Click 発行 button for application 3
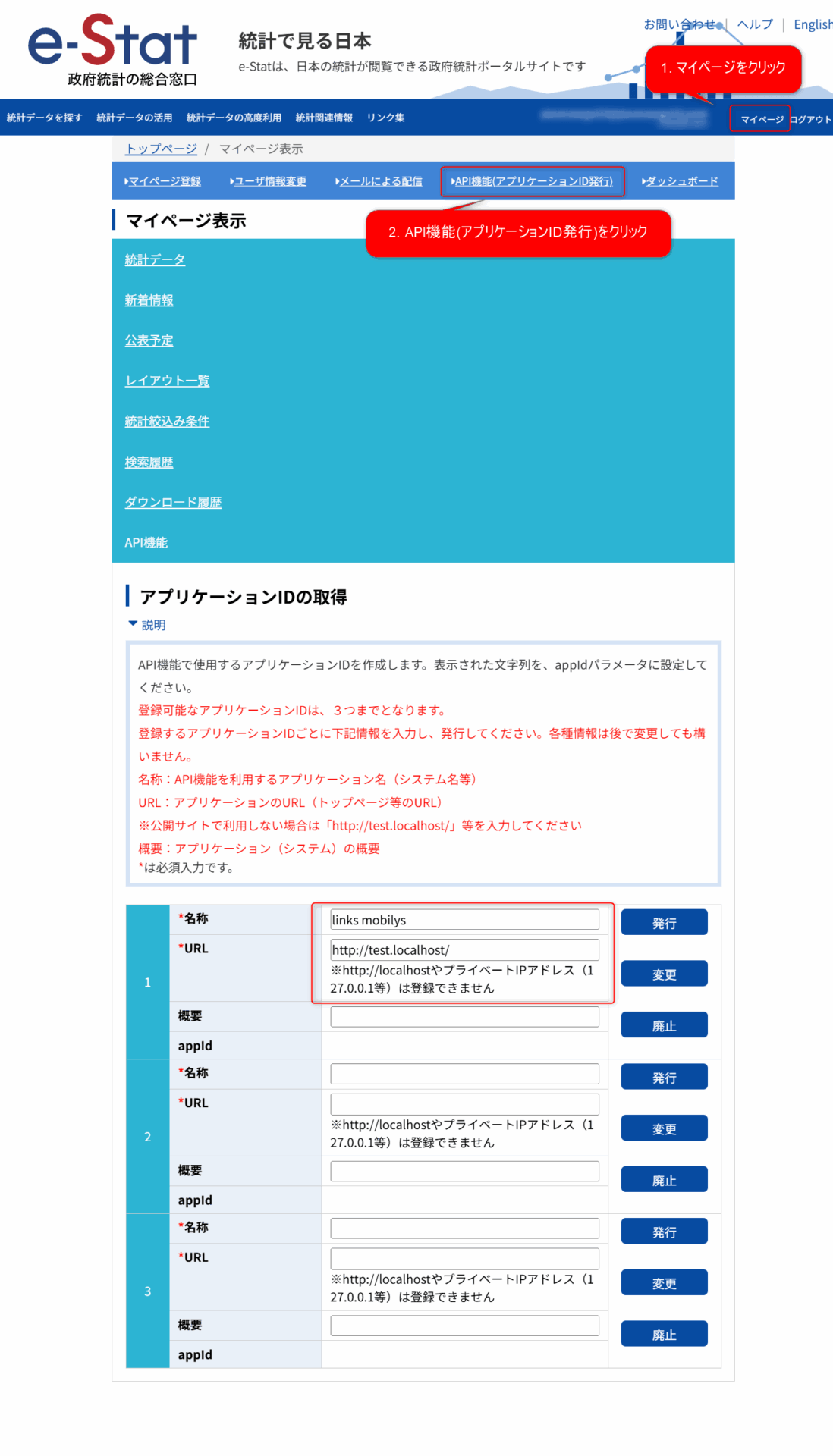The width and height of the screenshot is (833, 1456). (665, 1232)
